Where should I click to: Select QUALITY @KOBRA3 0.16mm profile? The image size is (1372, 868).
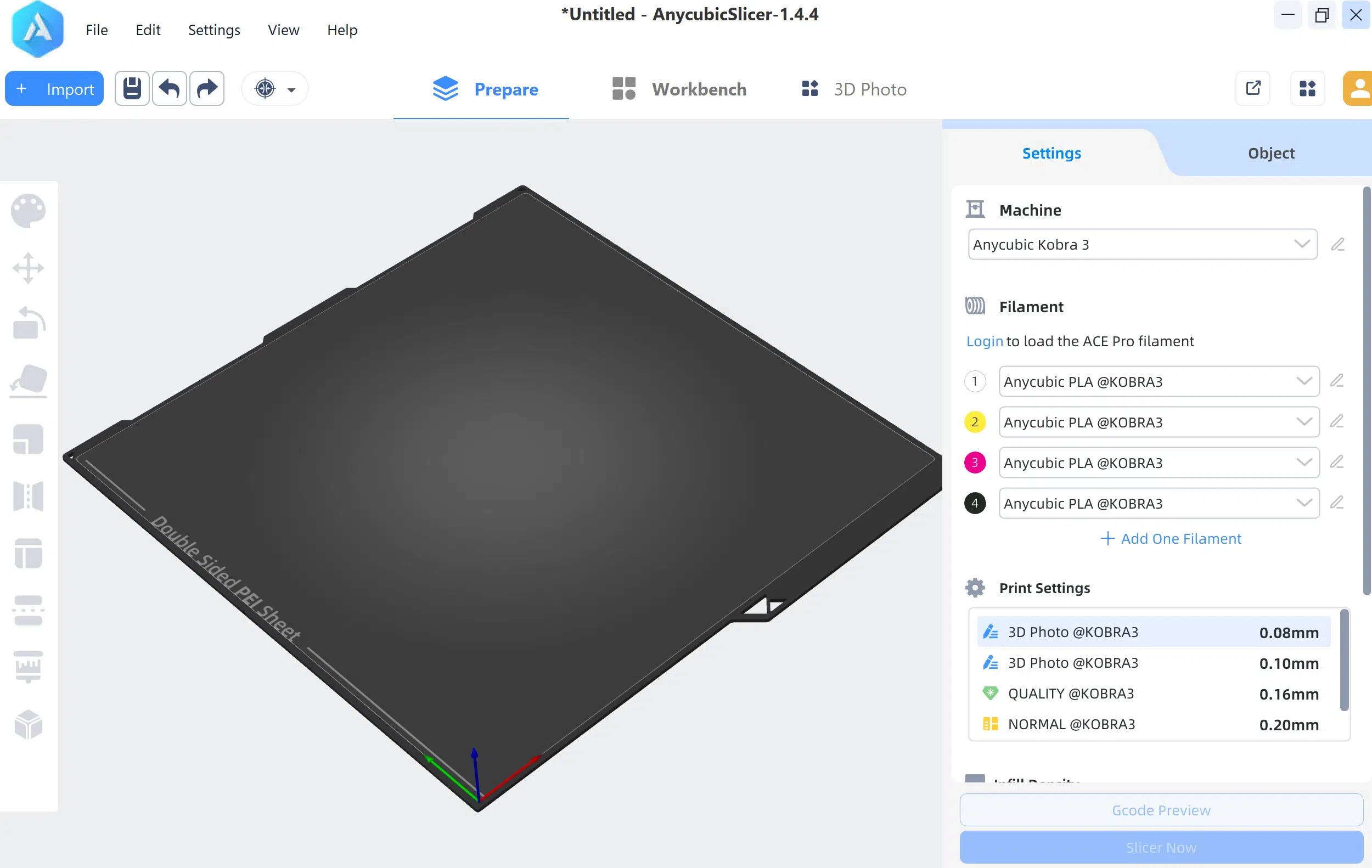[x=1153, y=693]
